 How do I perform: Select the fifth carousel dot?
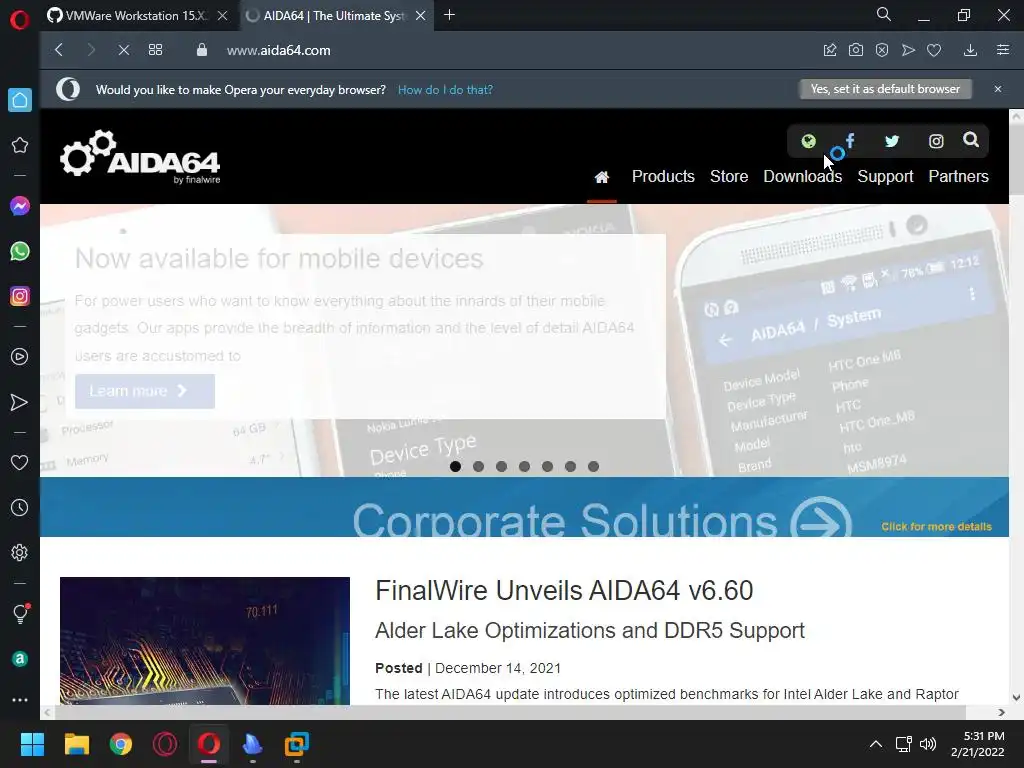point(547,466)
